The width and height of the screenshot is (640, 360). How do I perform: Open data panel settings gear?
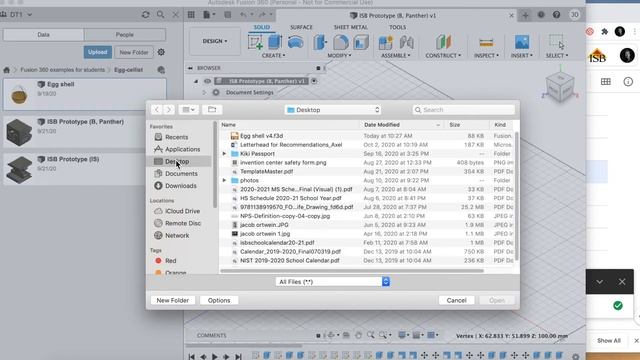(161, 52)
